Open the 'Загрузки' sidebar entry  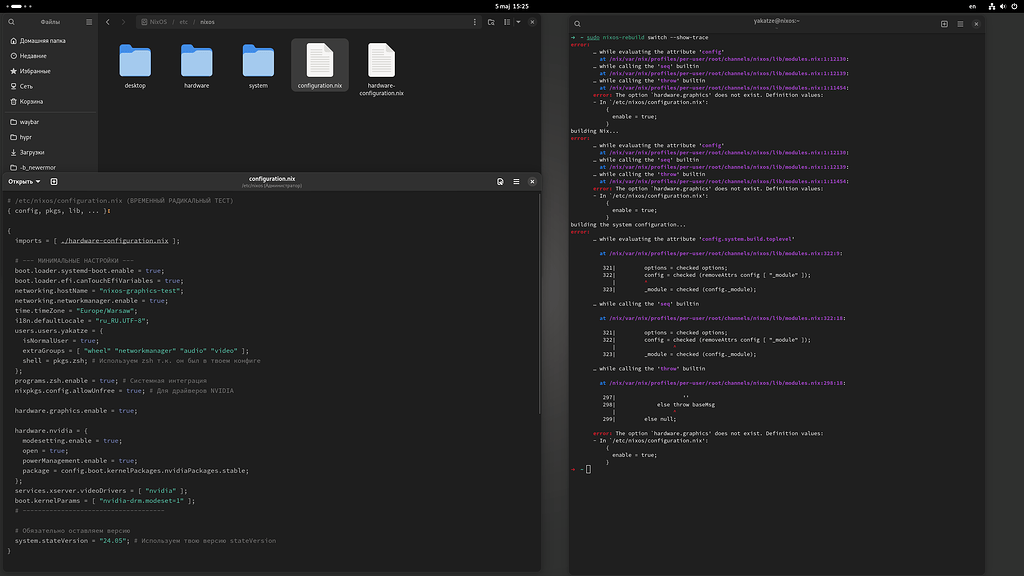[34, 152]
